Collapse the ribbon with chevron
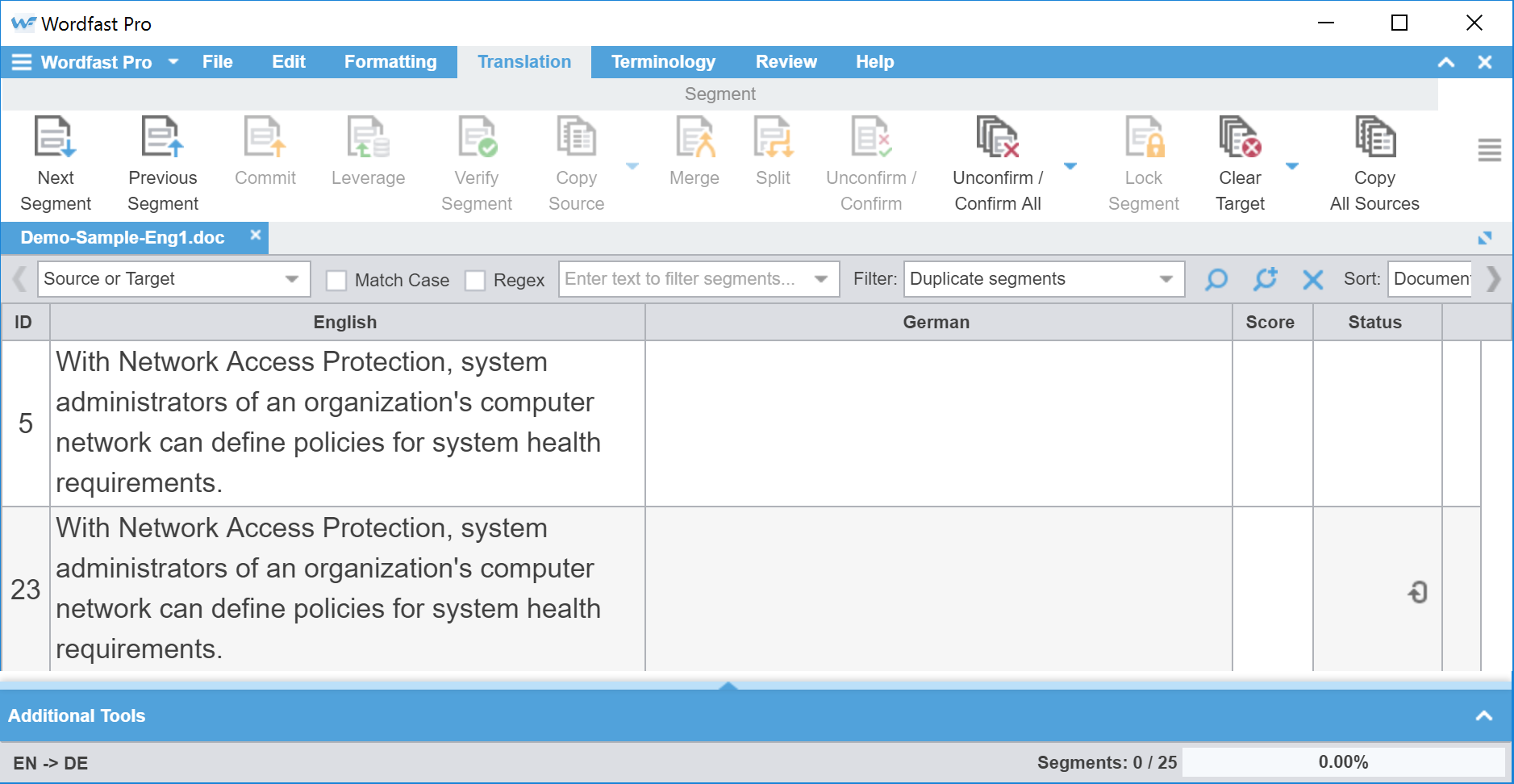Screen dimensions: 1514x784 pyautogui.click(x=1446, y=62)
